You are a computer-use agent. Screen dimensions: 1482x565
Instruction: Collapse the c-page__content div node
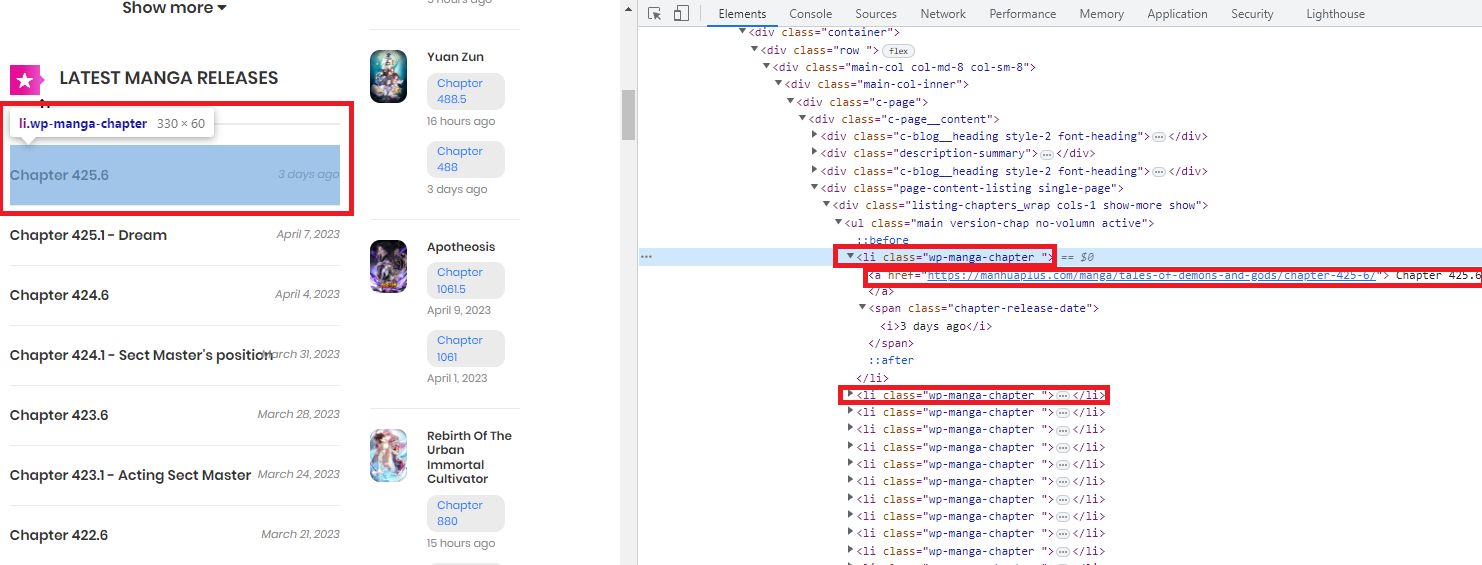[803, 119]
